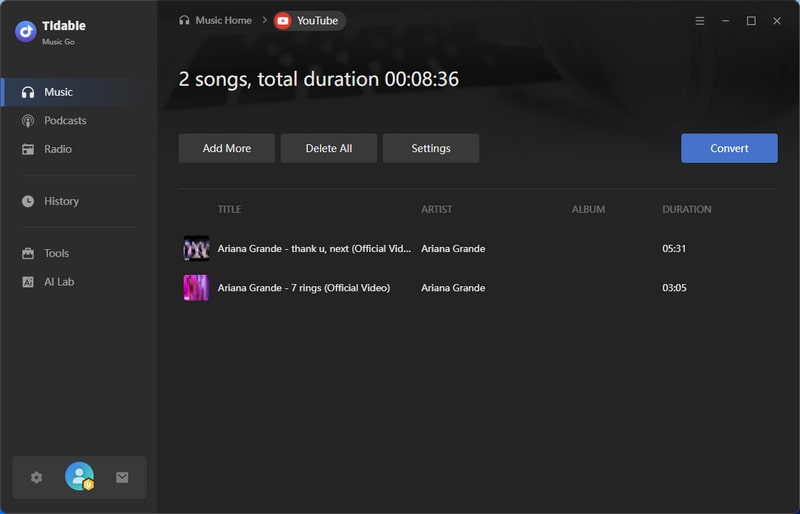Open the user account avatar
Screen dimensions: 800x514
coord(80,476)
